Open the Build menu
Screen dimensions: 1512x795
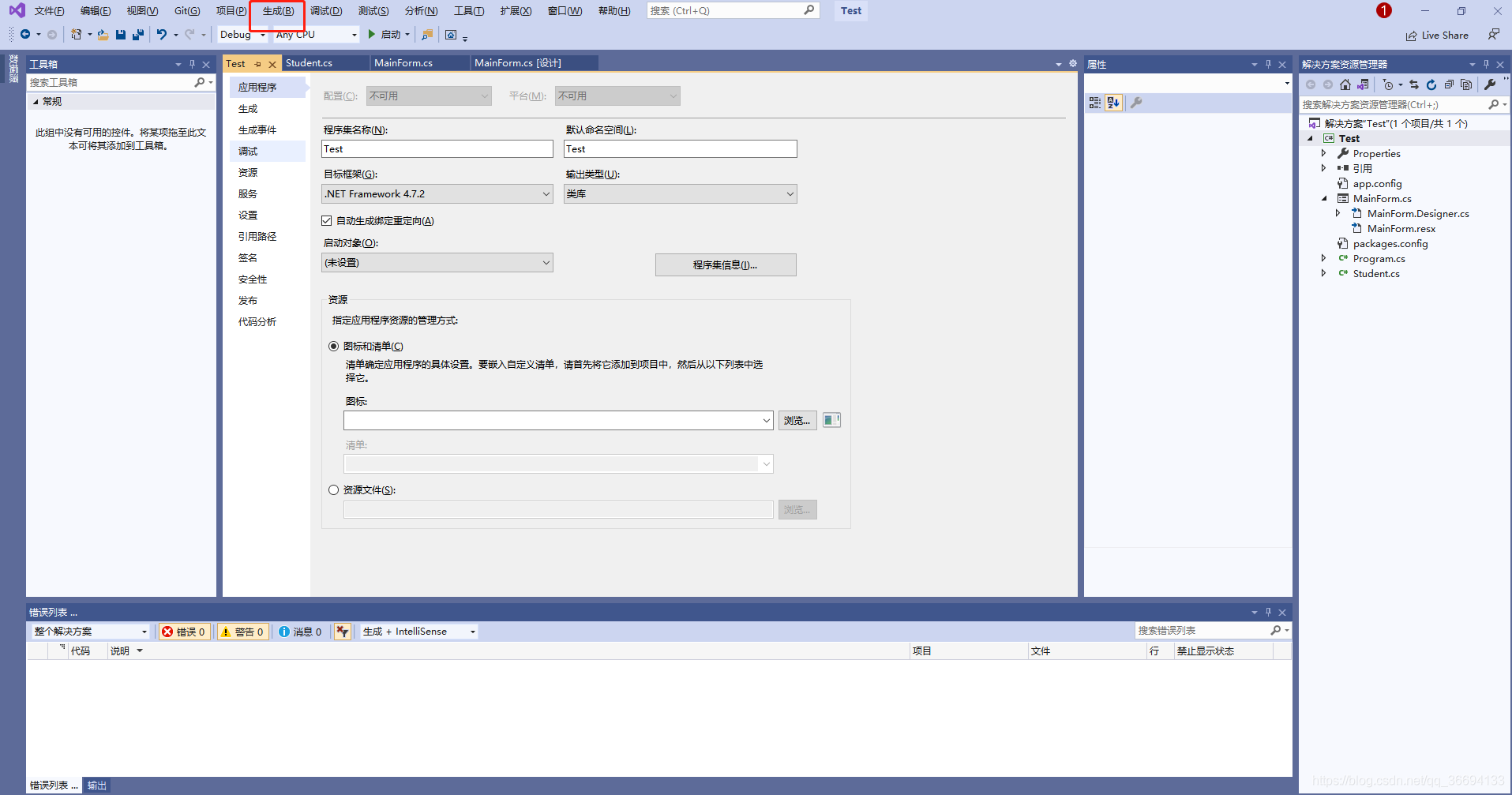pos(278,11)
